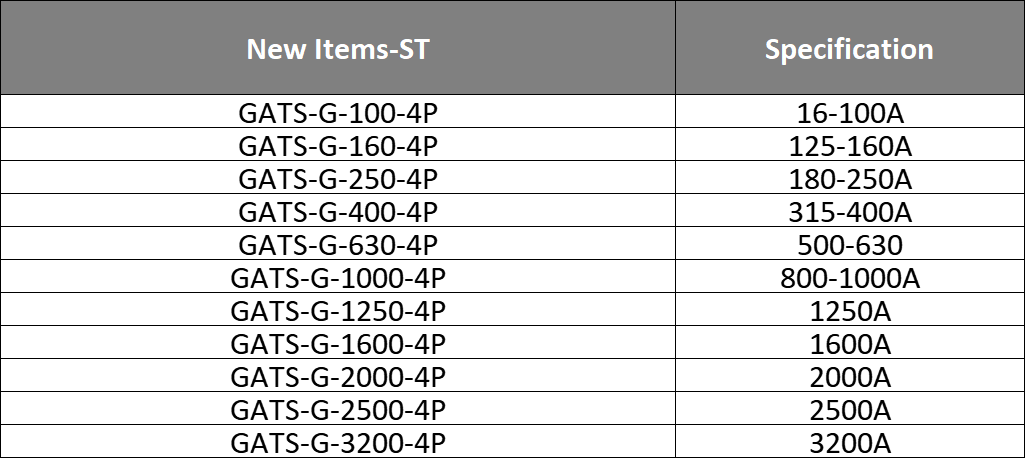The image size is (1025, 459).
Task: Click the GATS-G-1250-4P cell
Action: coord(338,311)
